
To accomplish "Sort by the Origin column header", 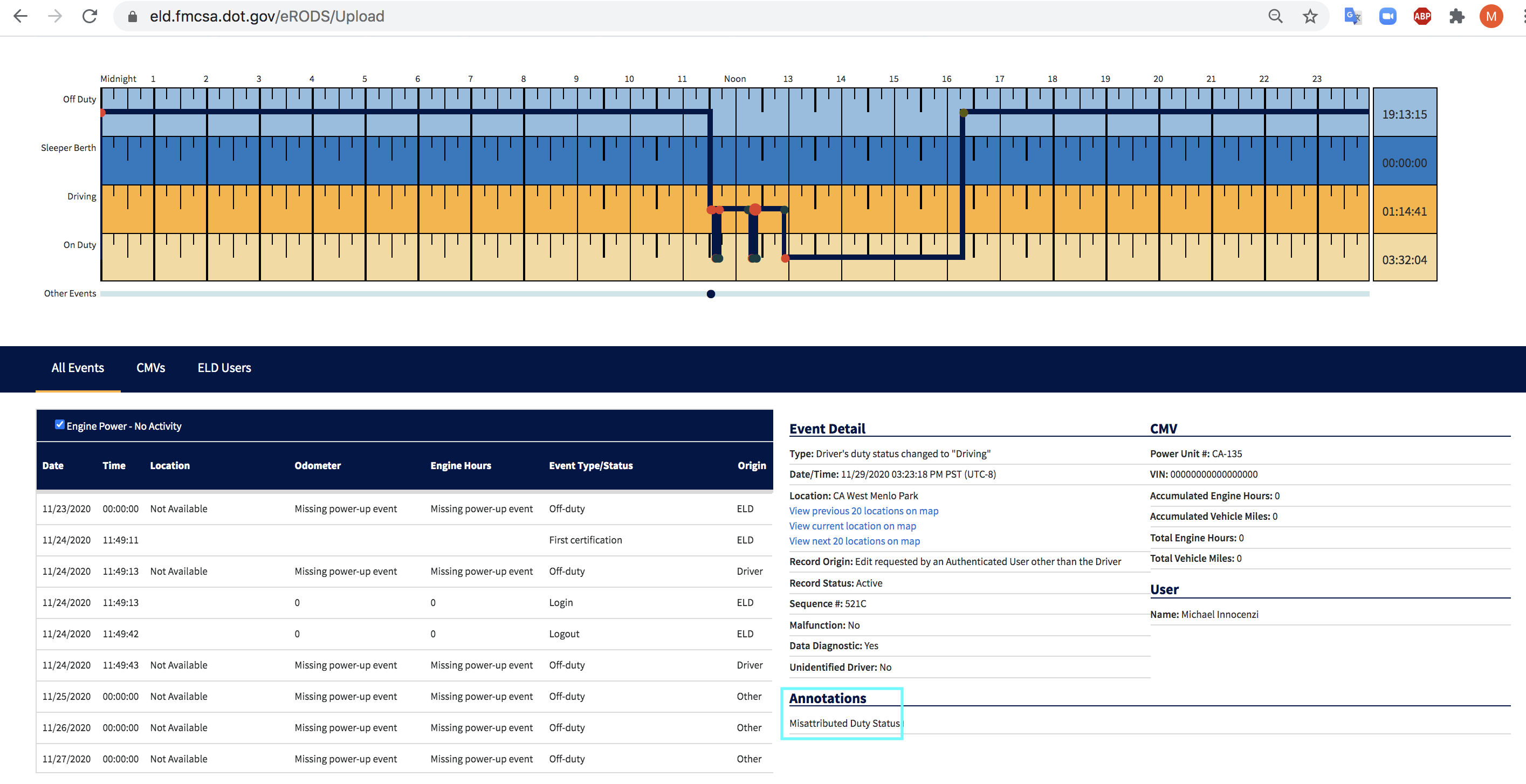I will 751,465.
